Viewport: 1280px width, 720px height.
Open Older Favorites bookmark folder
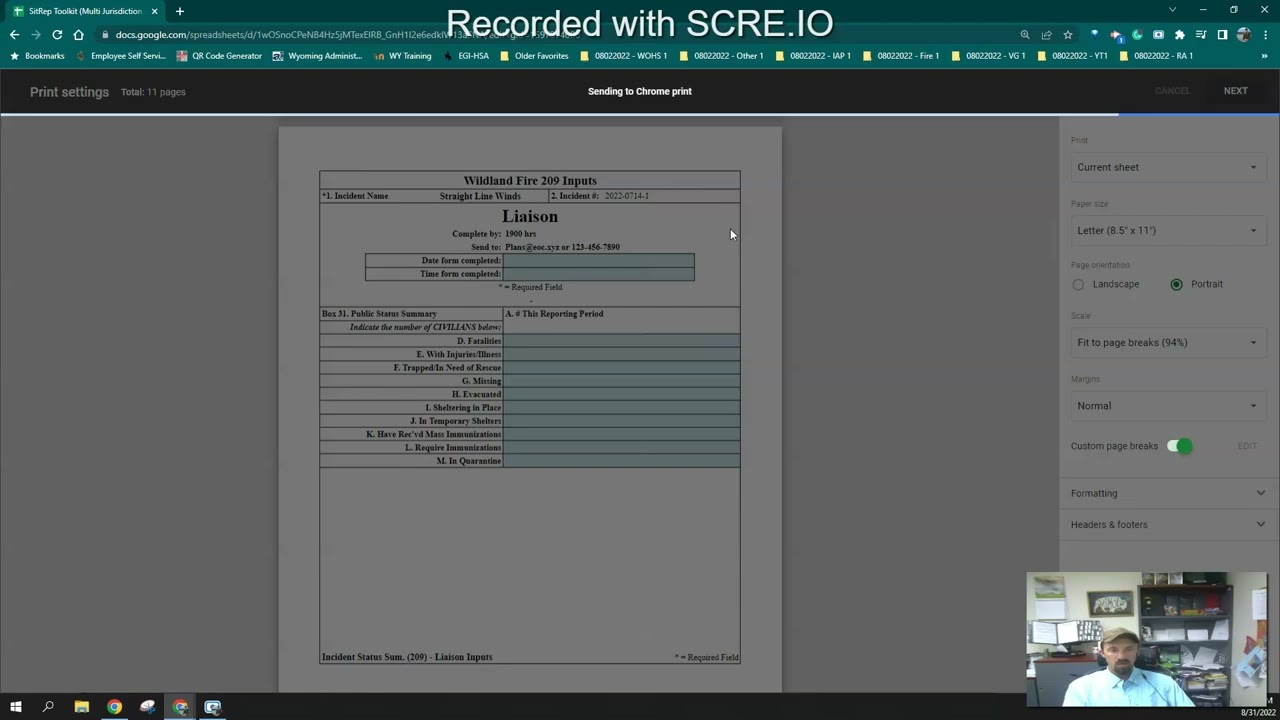click(x=533, y=56)
